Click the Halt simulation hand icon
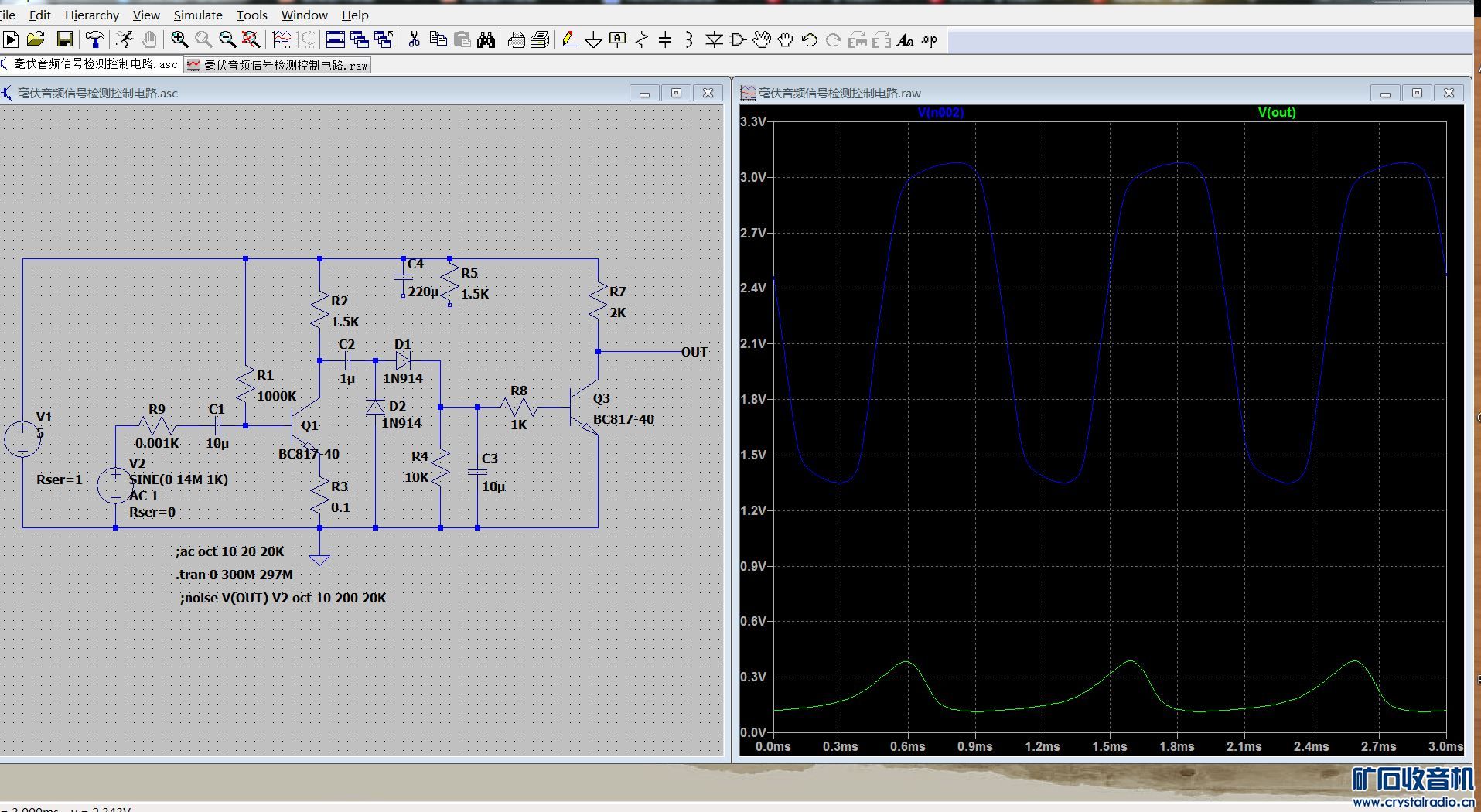 pos(149,39)
